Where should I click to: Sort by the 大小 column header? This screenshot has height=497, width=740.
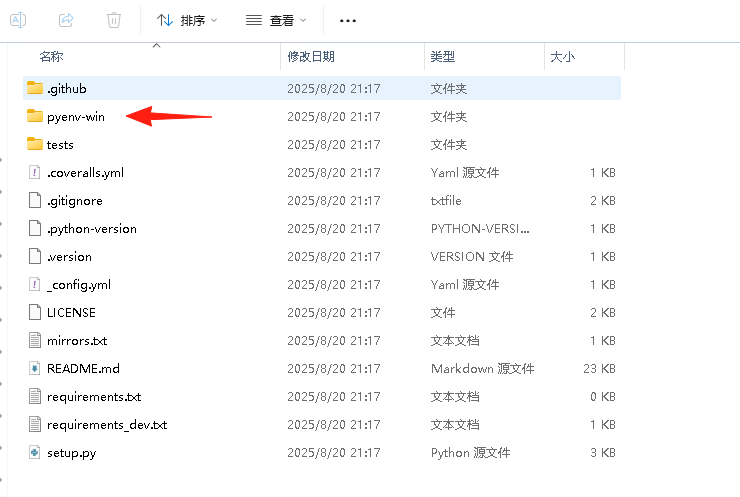563,57
